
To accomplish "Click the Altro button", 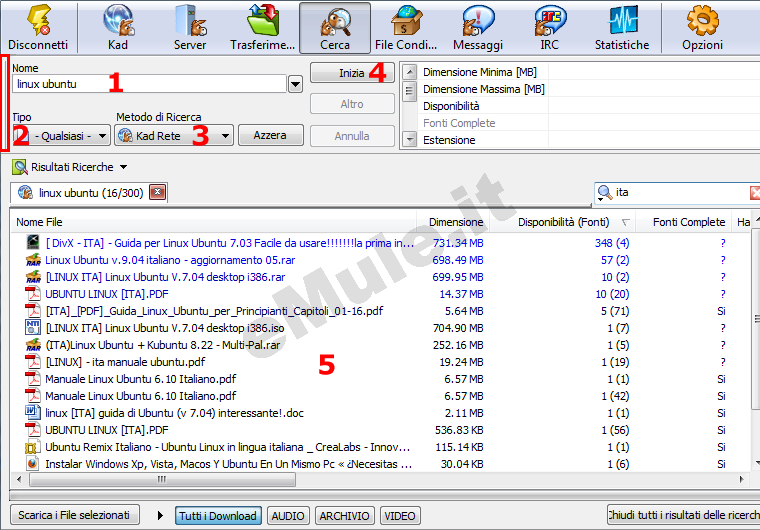I will coord(352,104).
